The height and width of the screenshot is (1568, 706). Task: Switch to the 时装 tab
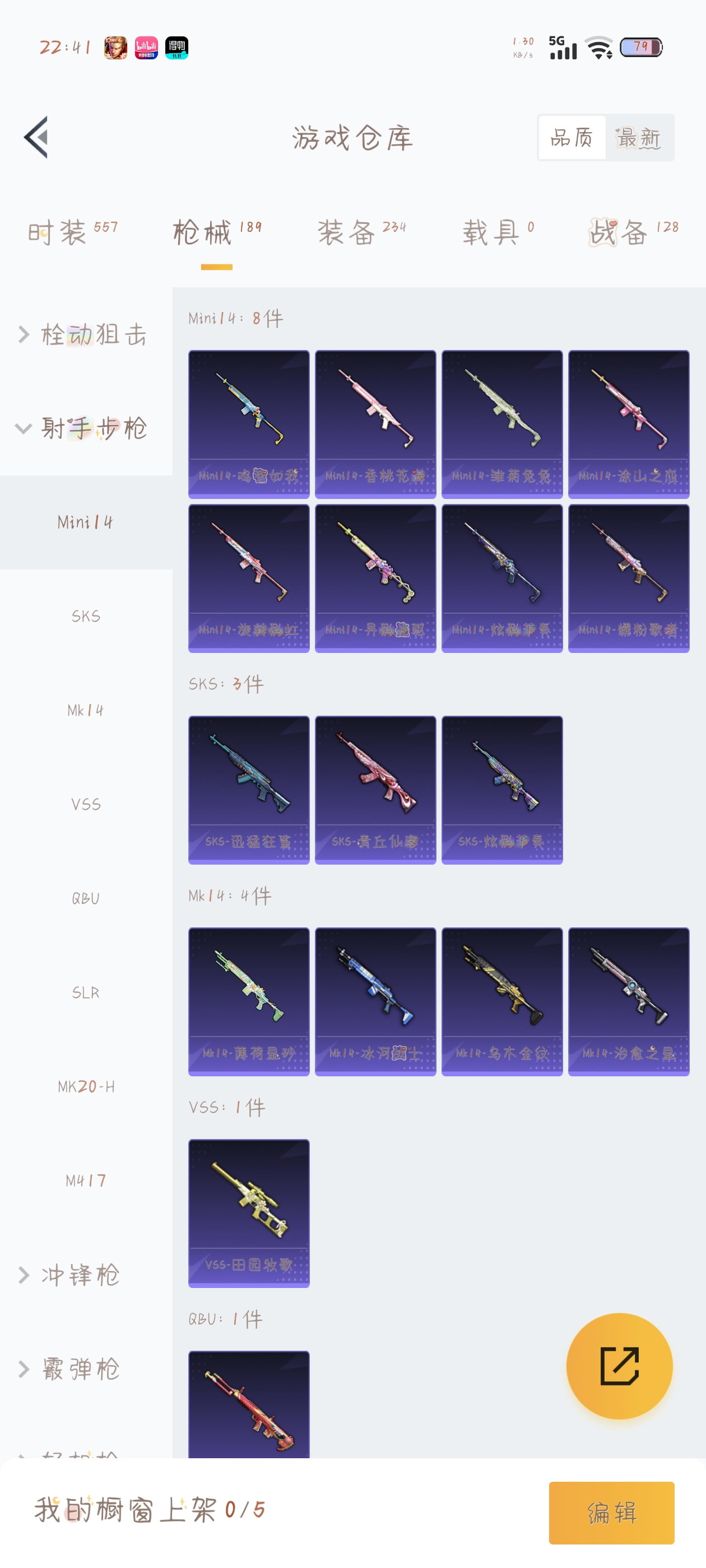click(x=72, y=232)
